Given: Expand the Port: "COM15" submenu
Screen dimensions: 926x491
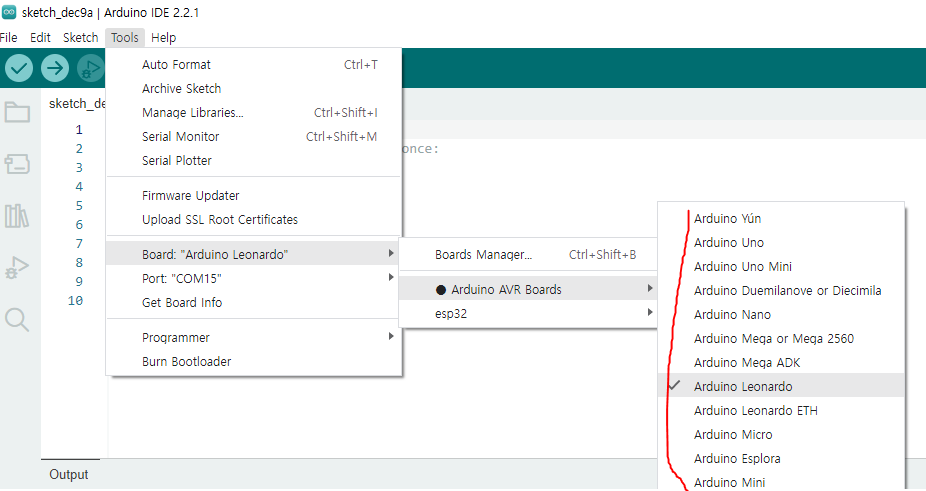Looking at the screenshot, I should (x=254, y=278).
